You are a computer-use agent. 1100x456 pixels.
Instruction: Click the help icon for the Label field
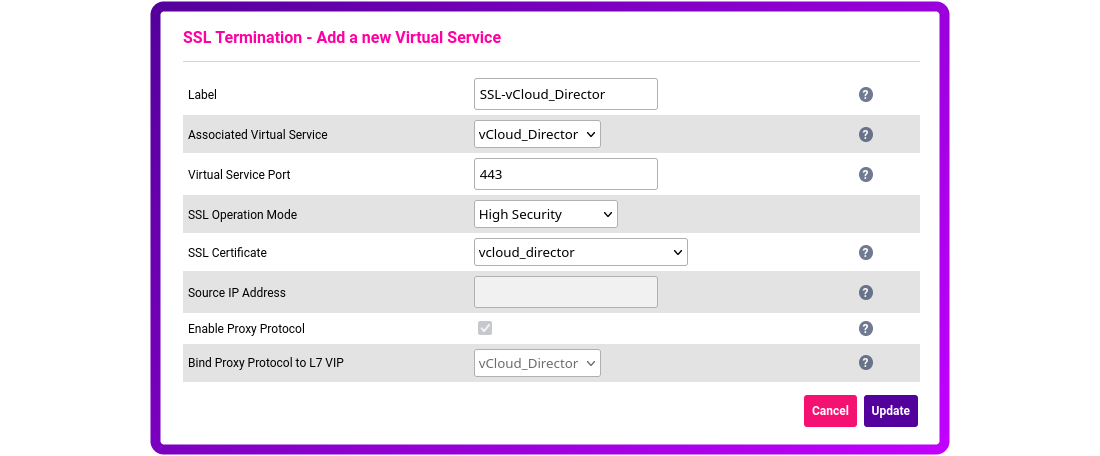click(x=866, y=95)
